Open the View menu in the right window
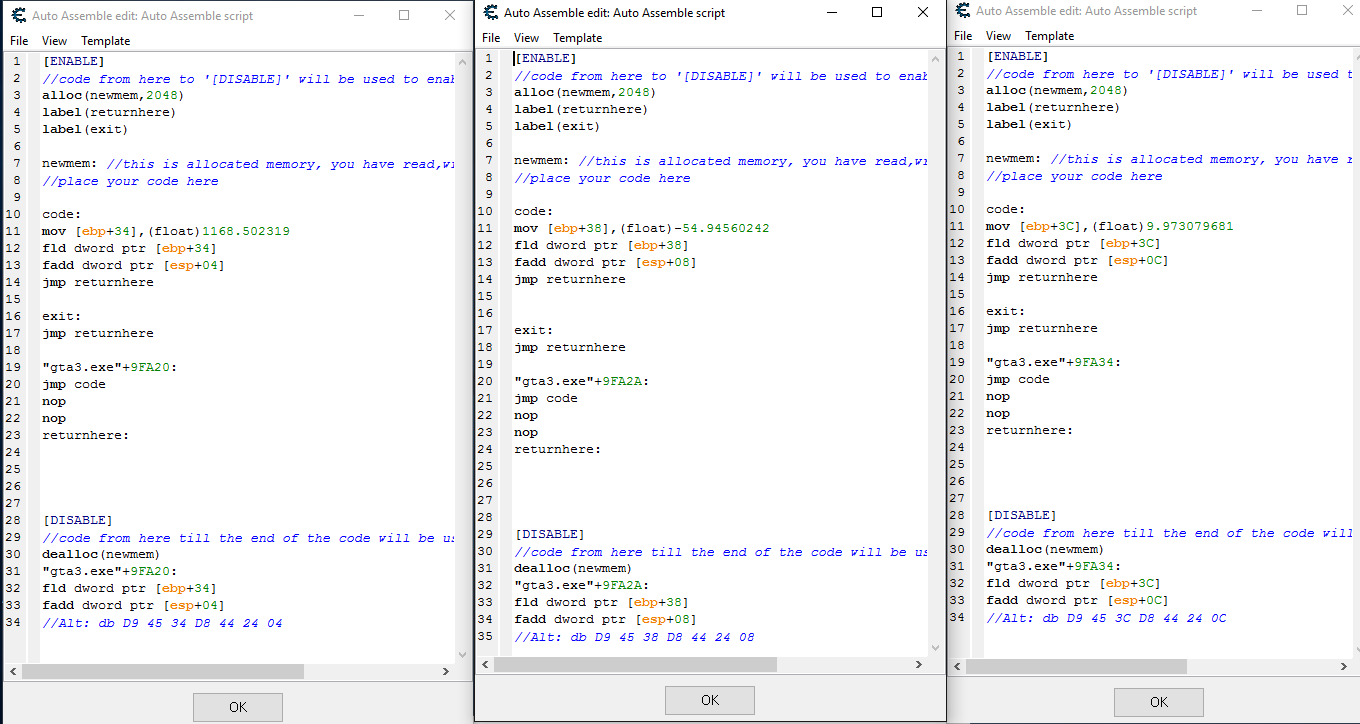The width and height of the screenshot is (1360, 724). (x=998, y=36)
